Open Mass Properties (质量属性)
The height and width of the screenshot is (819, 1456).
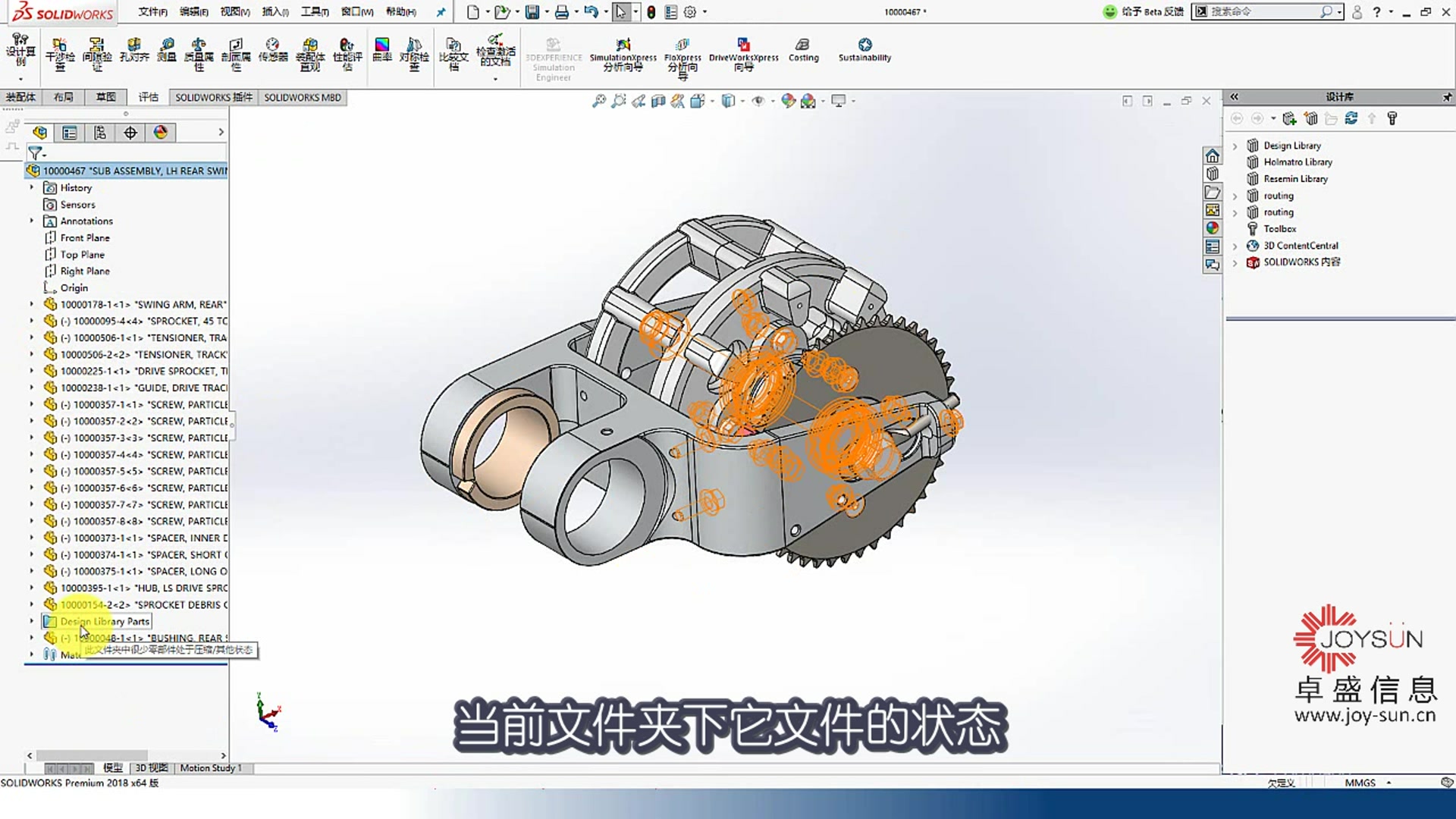[199, 55]
